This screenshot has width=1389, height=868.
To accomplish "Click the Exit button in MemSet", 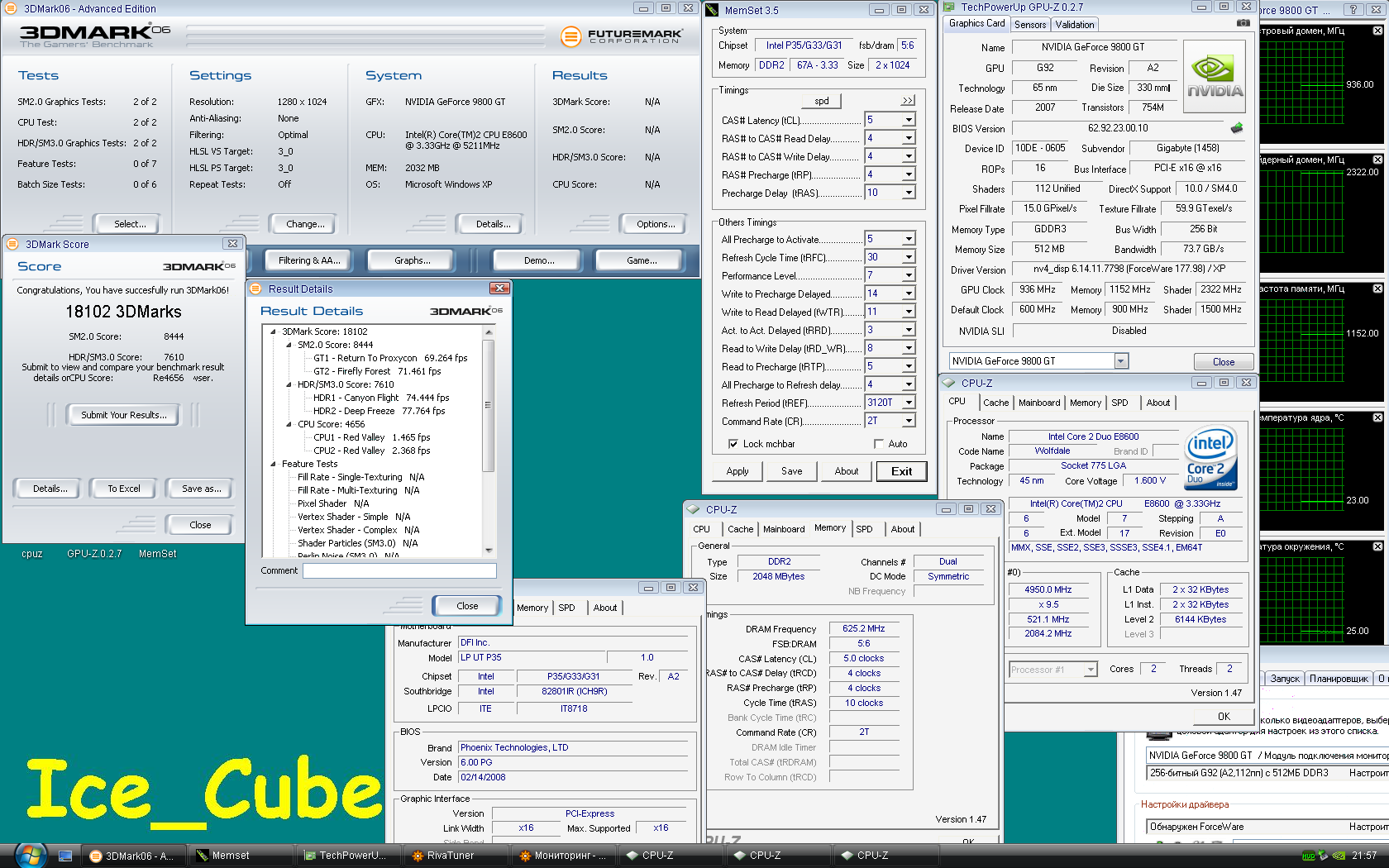I will [x=902, y=471].
